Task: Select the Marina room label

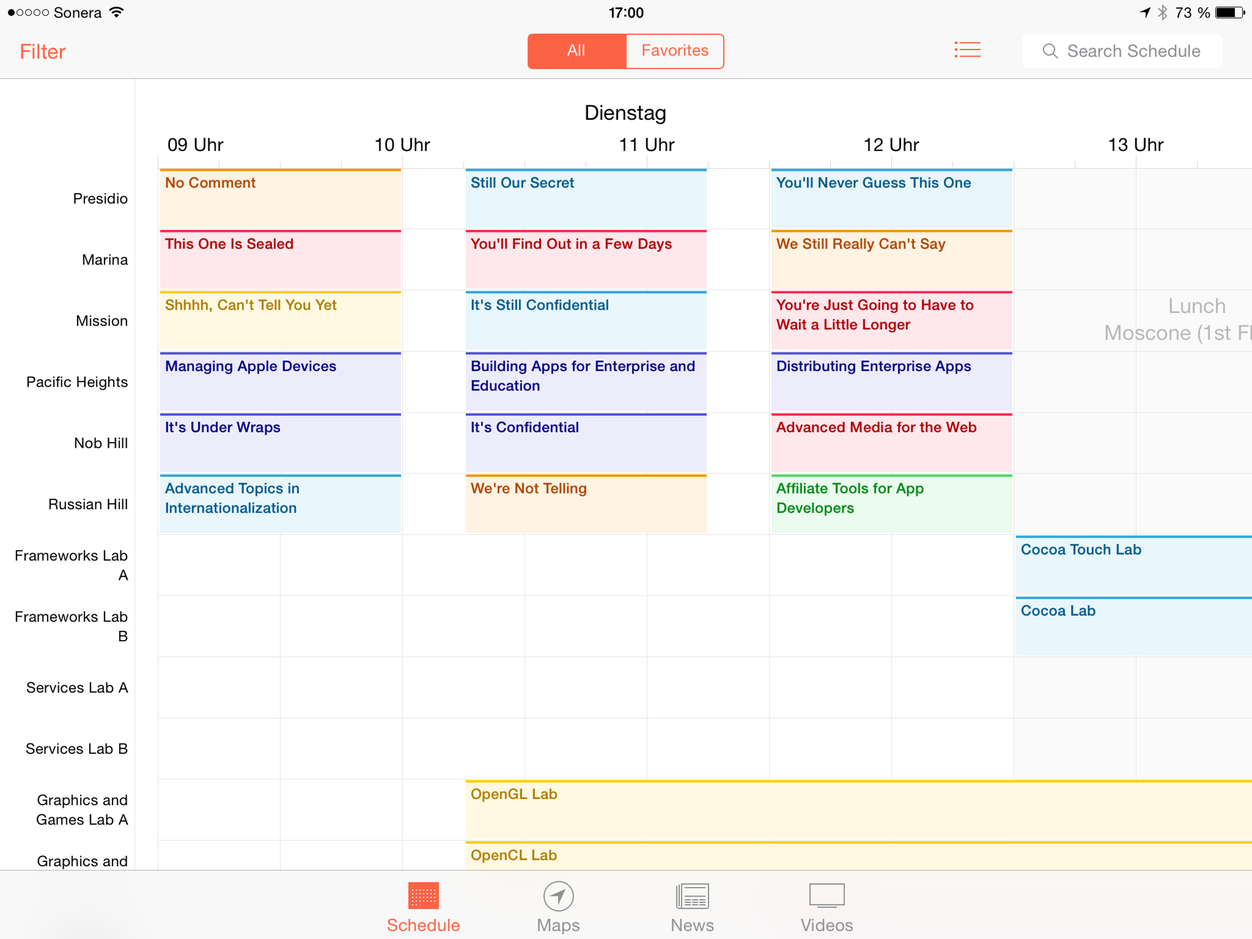Action: point(105,260)
